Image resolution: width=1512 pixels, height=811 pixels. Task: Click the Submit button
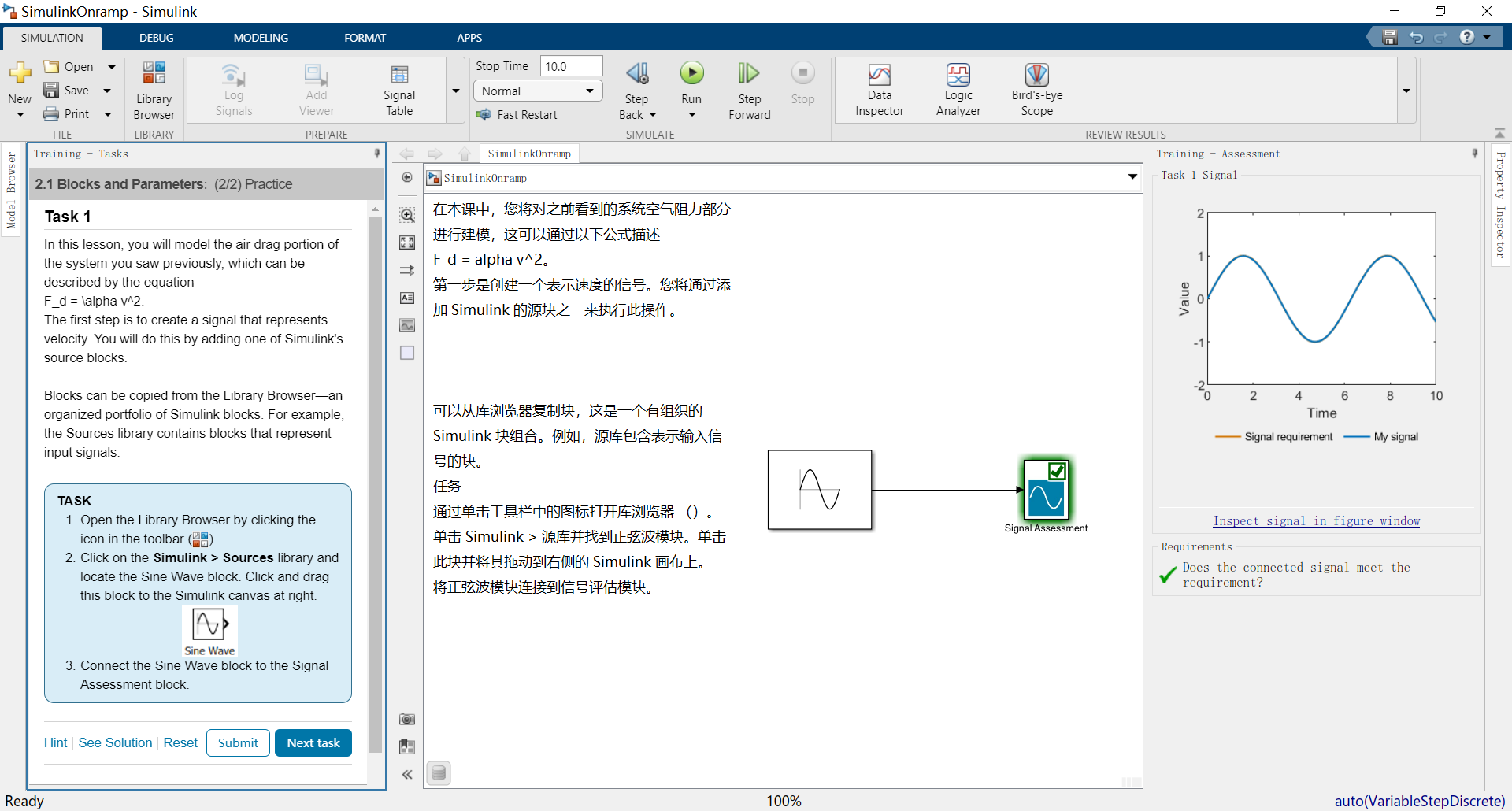237,742
